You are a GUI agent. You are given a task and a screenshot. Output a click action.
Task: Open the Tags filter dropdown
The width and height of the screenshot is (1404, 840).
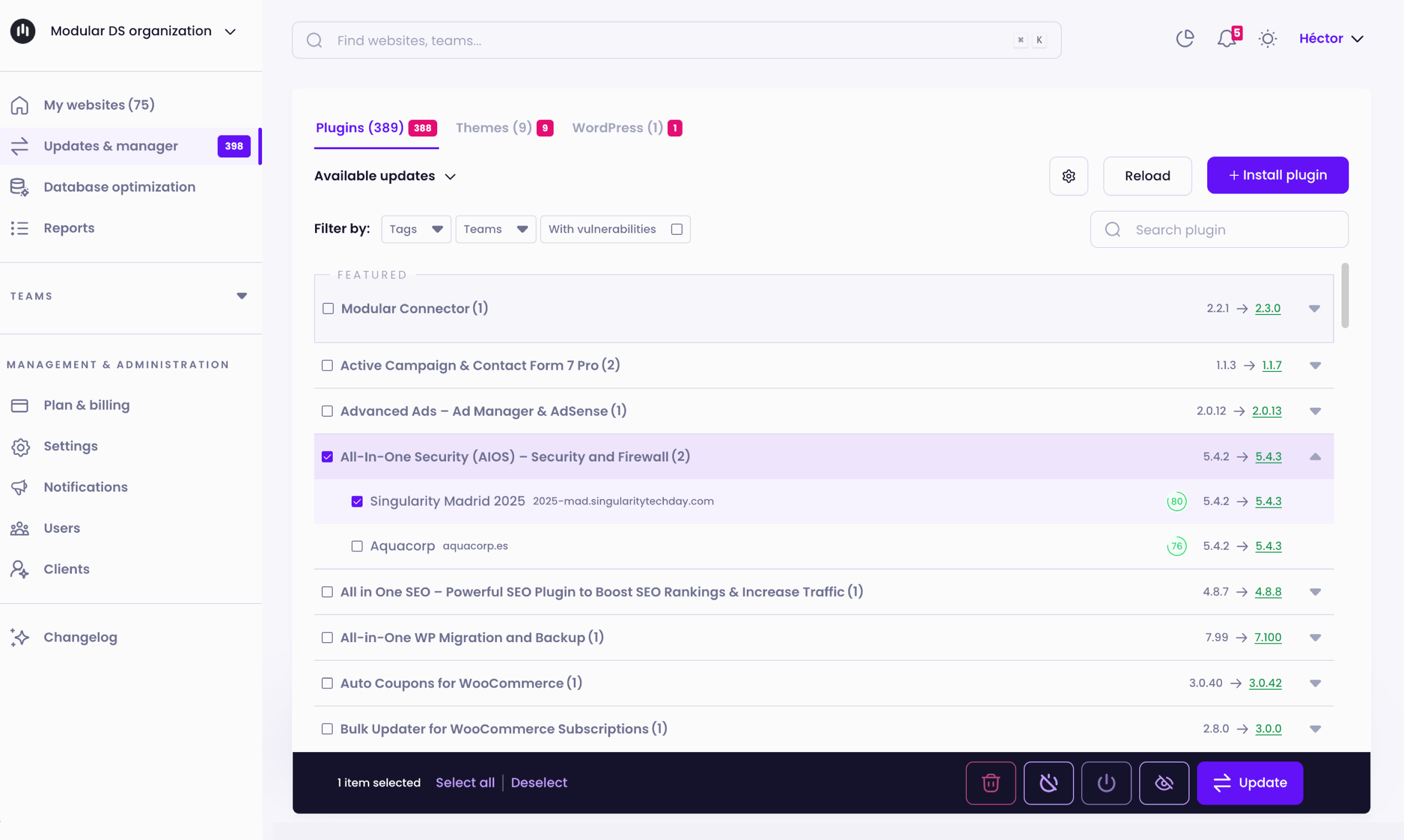(416, 229)
